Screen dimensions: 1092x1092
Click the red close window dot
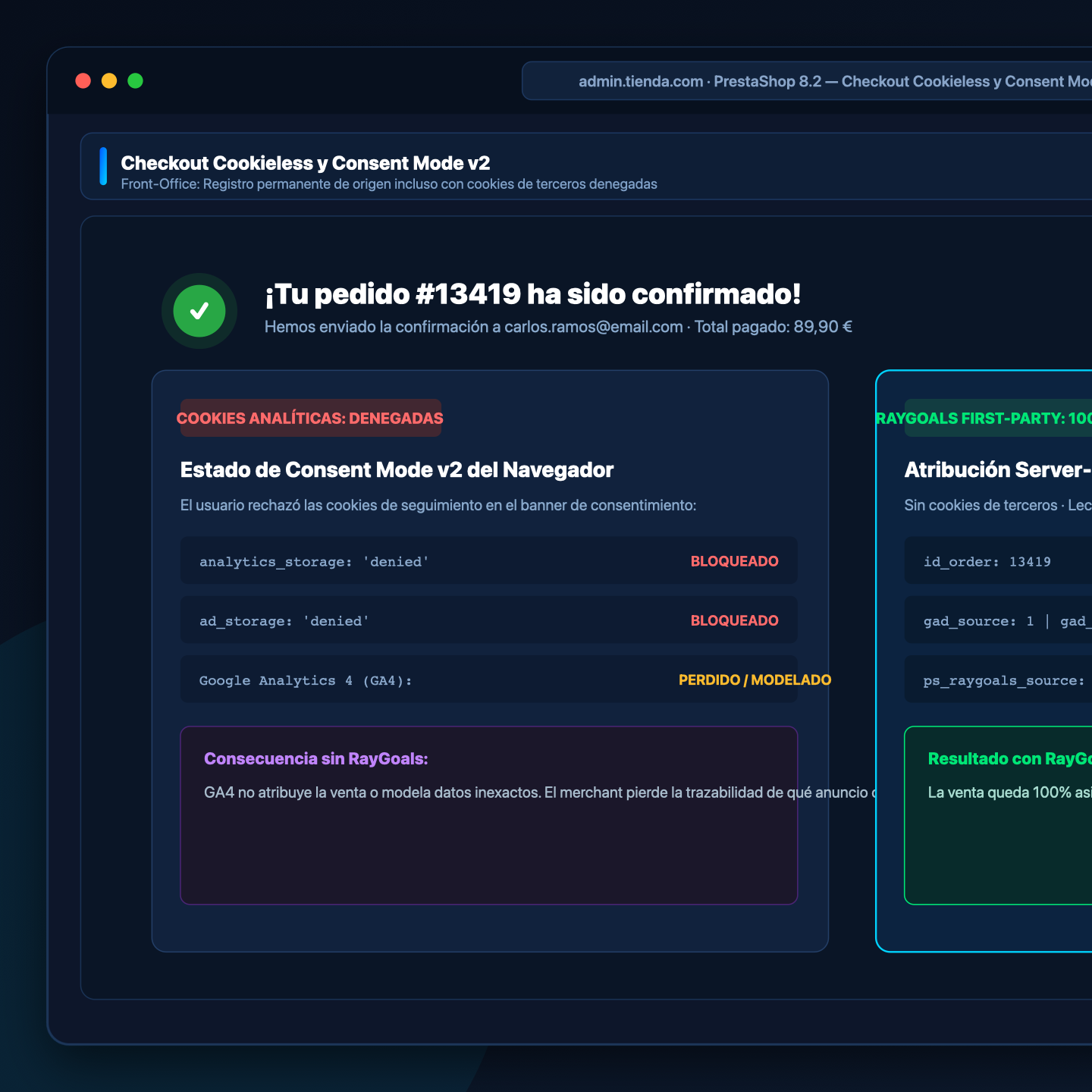(x=83, y=81)
